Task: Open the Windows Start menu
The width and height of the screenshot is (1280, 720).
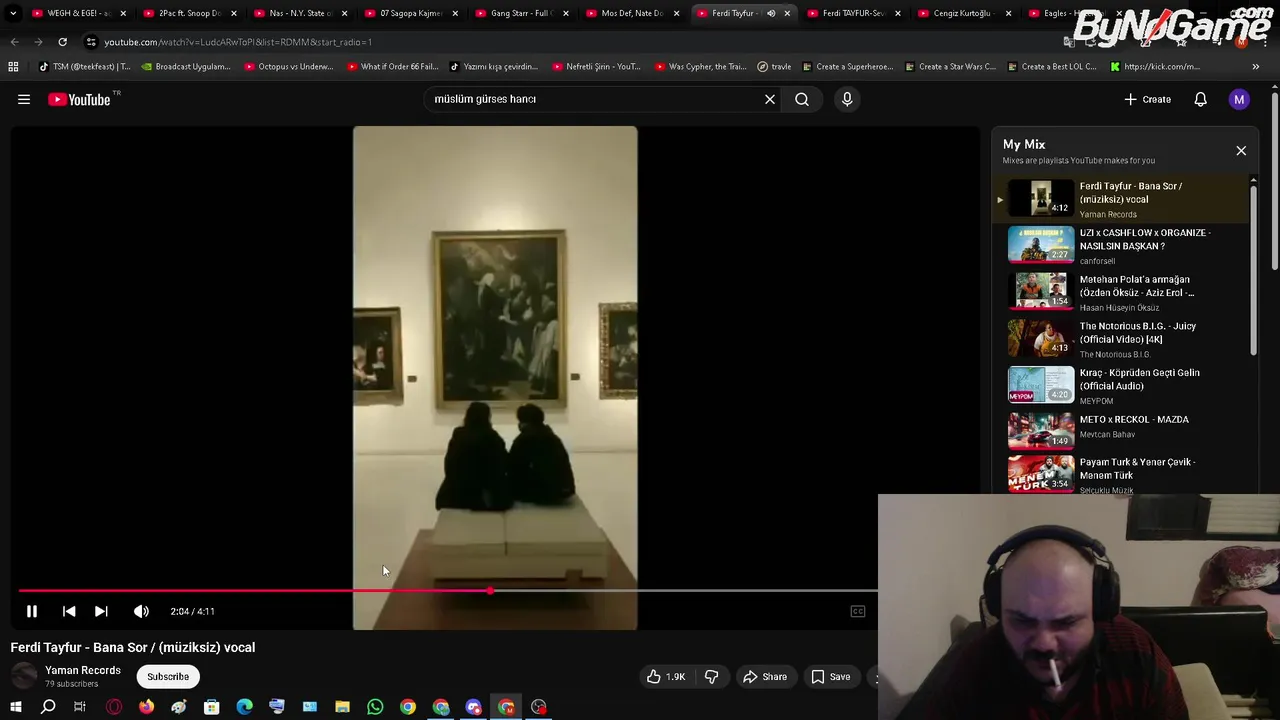Action: [16, 708]
